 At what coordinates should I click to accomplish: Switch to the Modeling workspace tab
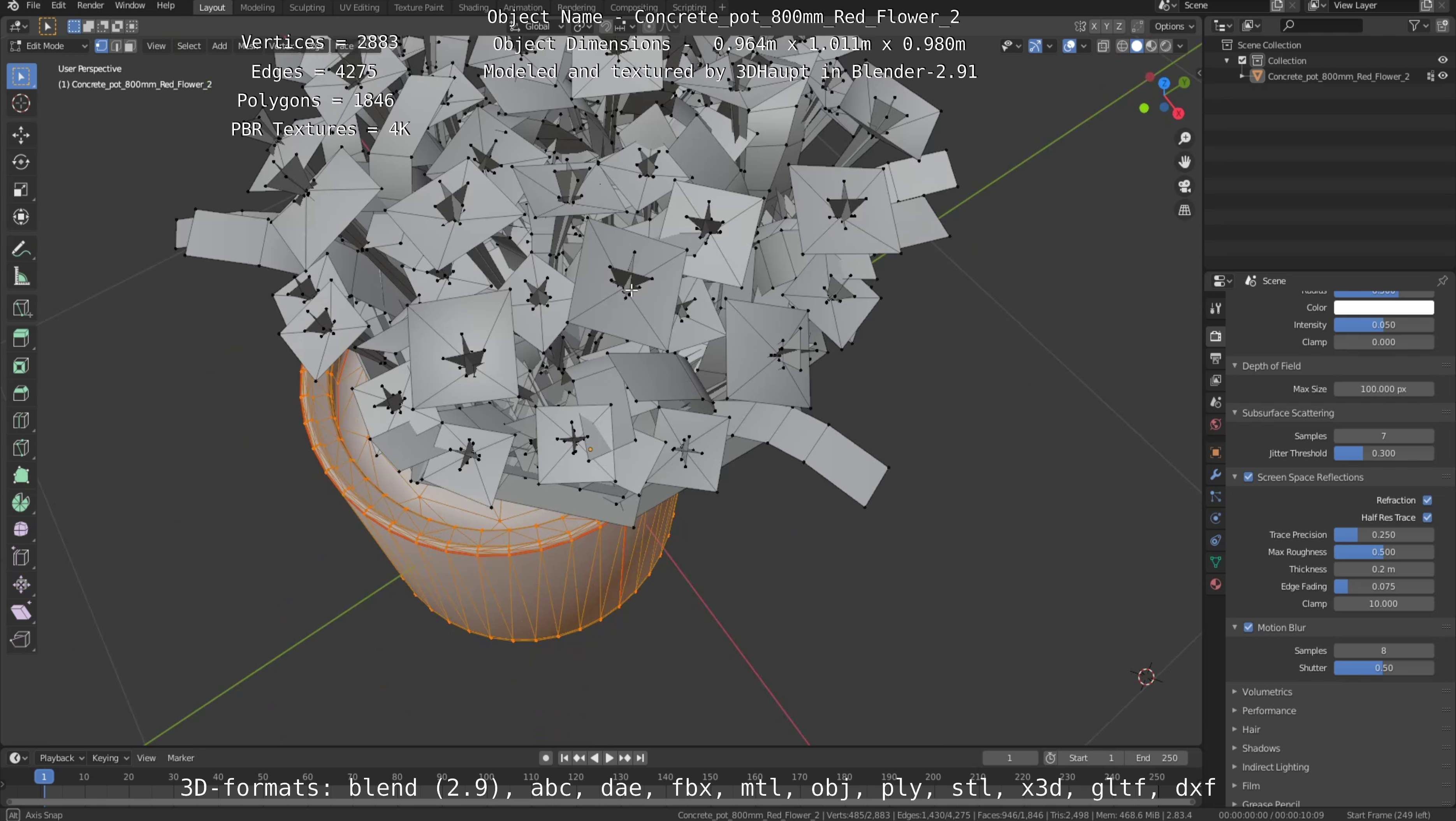click(x=257, y=7)
